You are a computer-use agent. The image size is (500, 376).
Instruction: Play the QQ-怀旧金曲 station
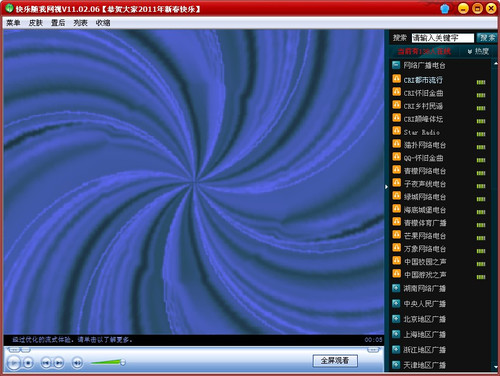click(423, 158)
